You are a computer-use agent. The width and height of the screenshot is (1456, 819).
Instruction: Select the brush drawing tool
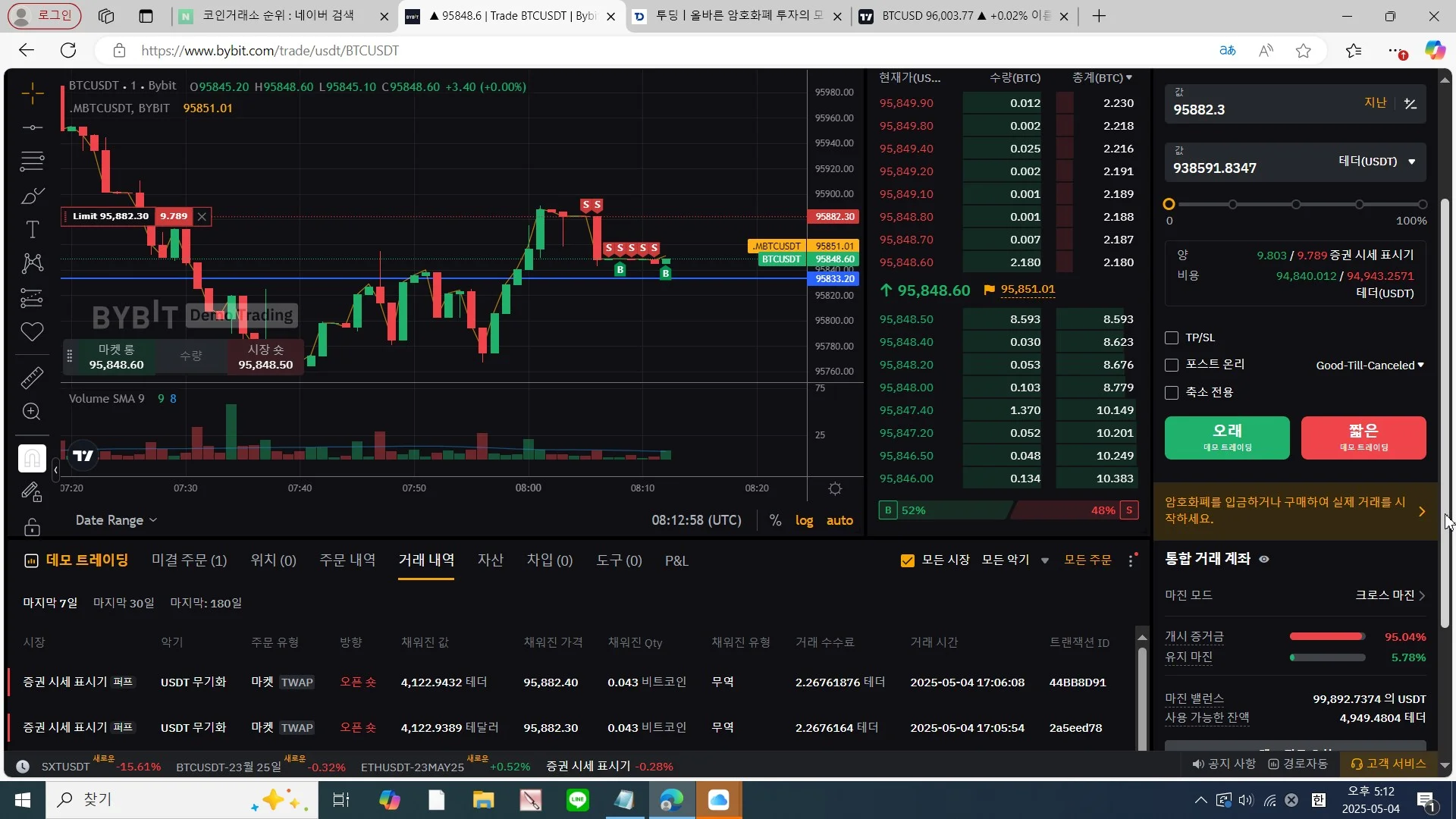tap(32, 196)
